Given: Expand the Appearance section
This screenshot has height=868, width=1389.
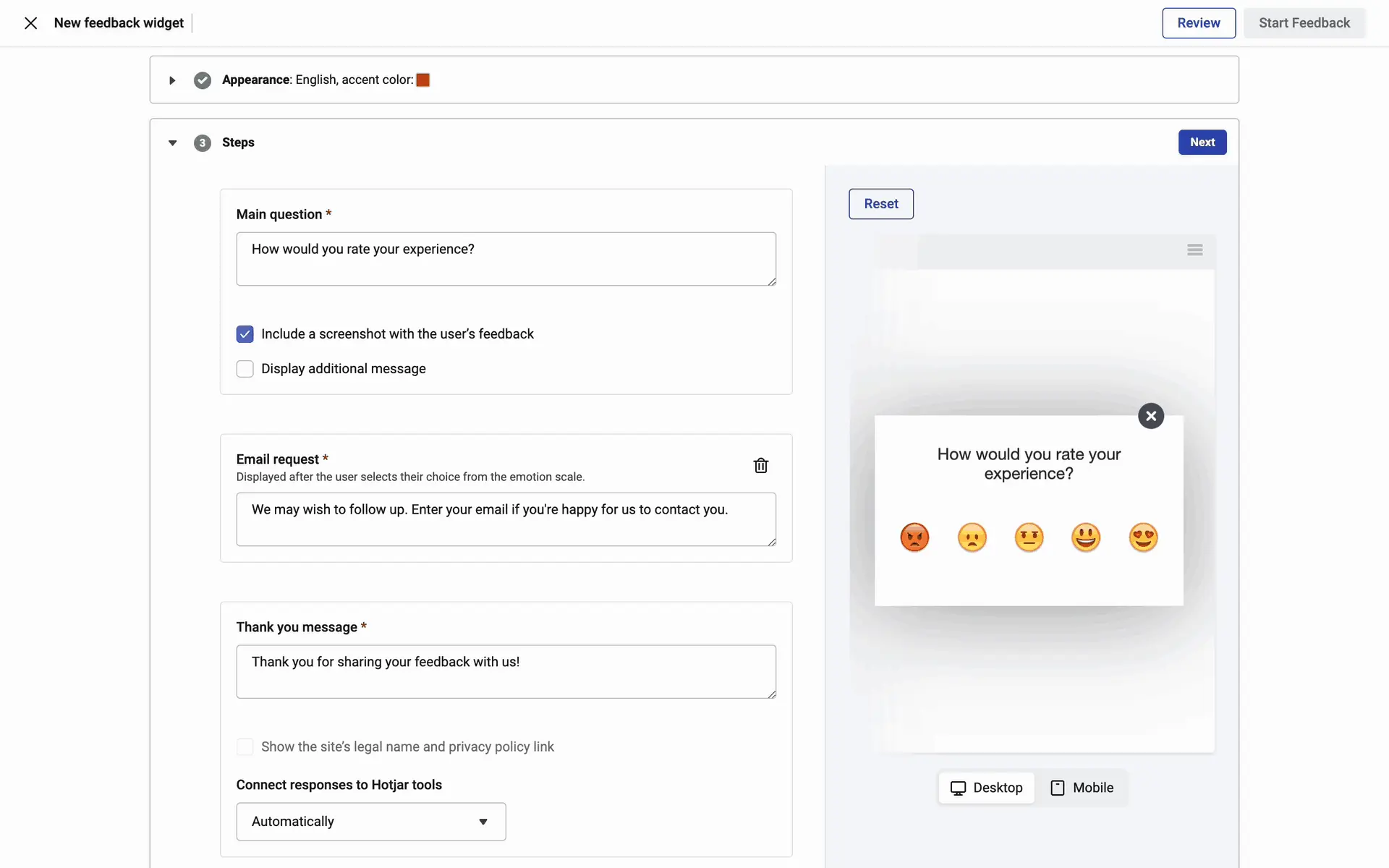Looking at the screenshot, I should click(x=172, y=80).
